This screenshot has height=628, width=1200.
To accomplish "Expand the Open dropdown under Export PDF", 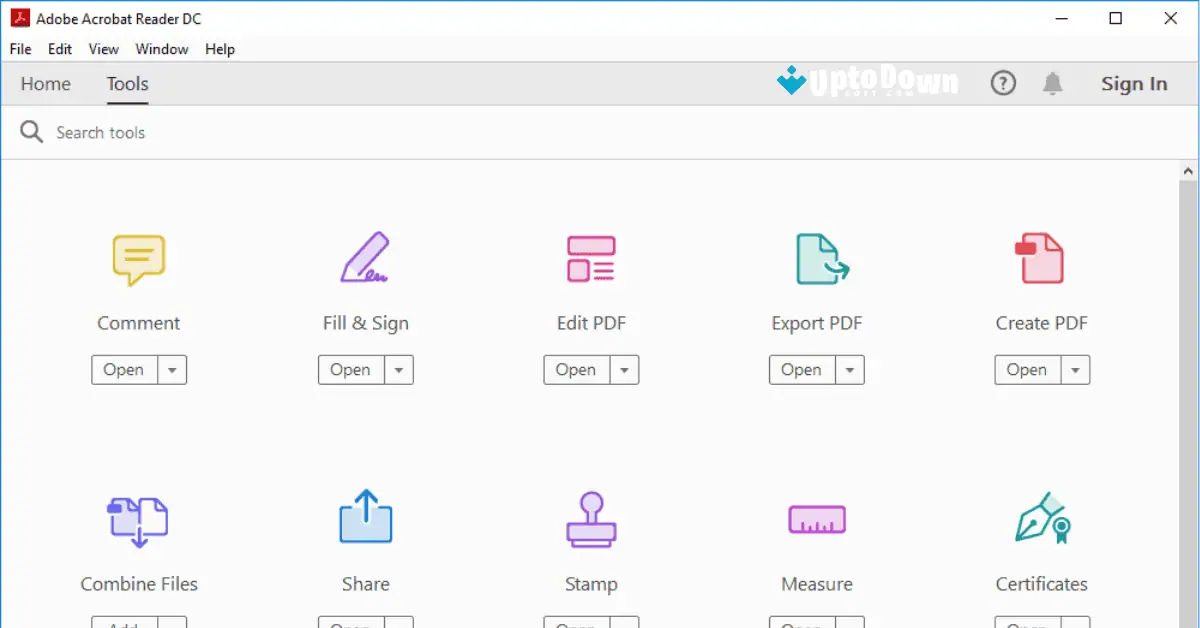I will (x=849, y=369).
